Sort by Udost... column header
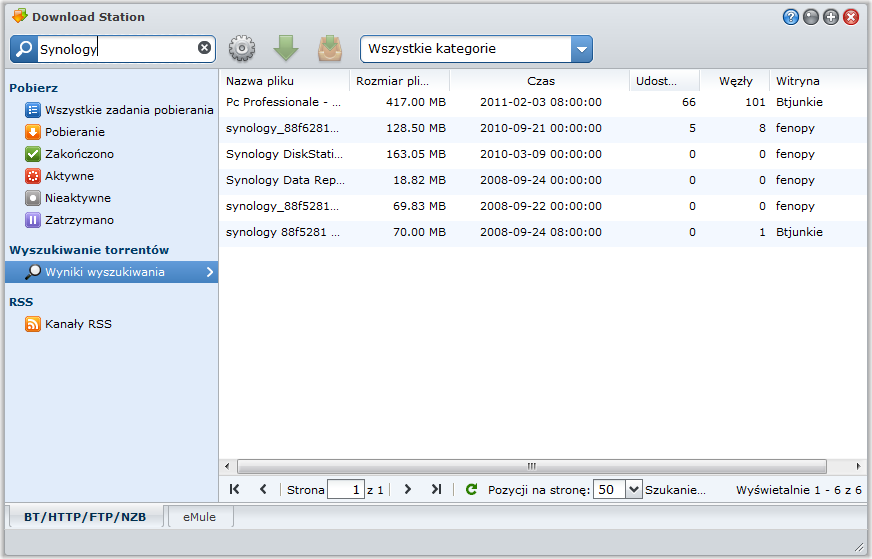This screenshot has width=872, height=559. click(665, 81)
